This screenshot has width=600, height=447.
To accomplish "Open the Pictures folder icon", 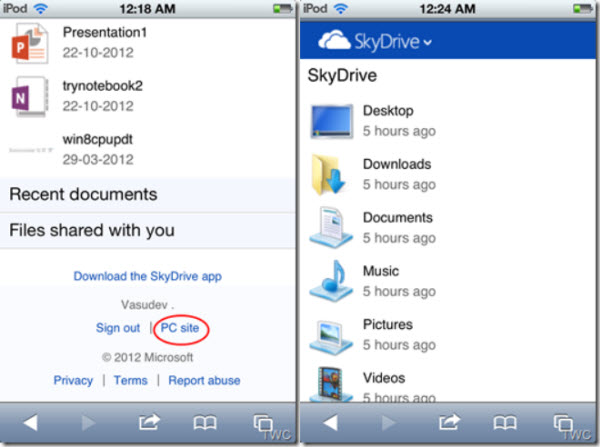I will click(331, 337).
